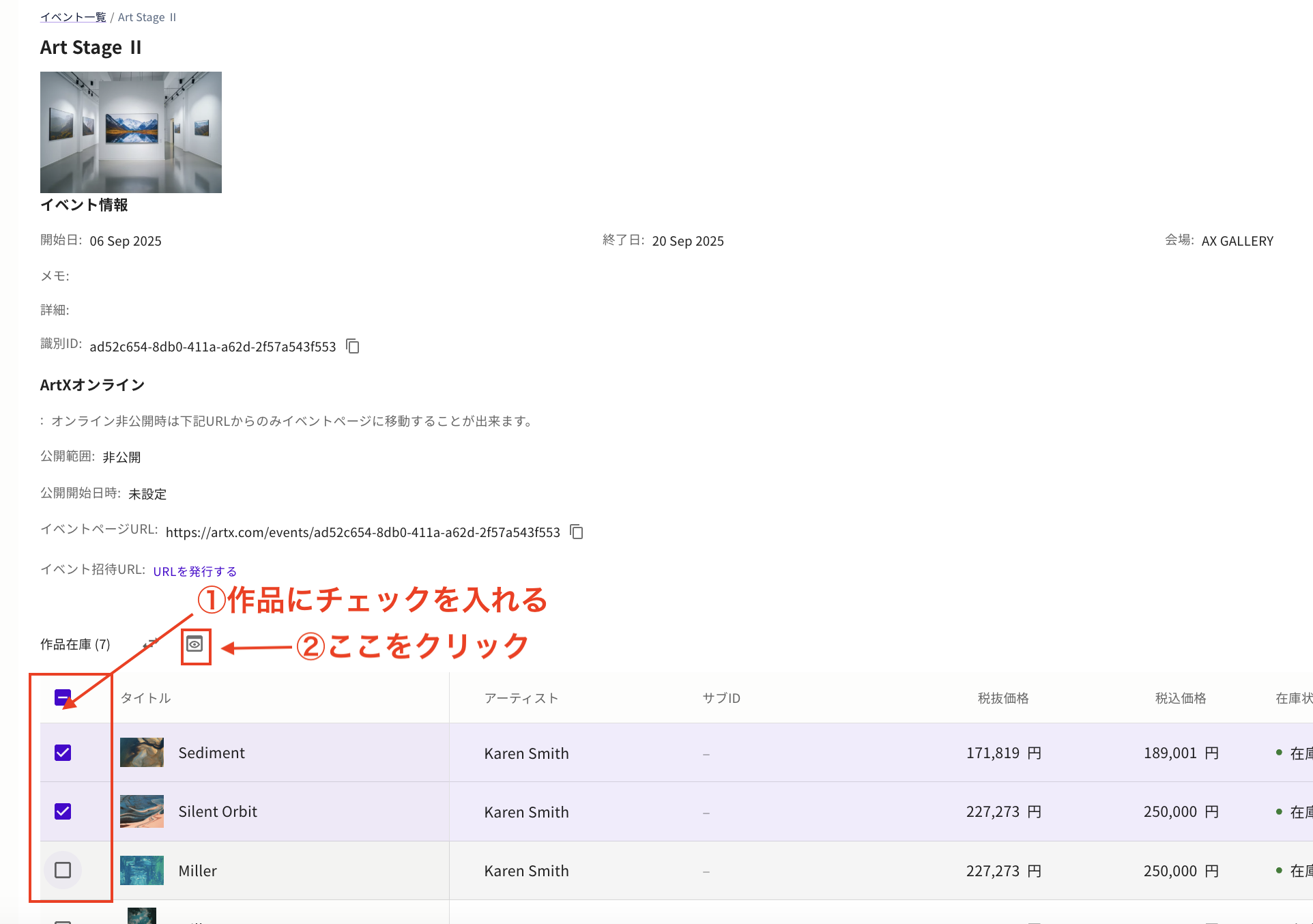Viewport: 1313px width, 924px height.
Task: Click the アーティスト column header
Action: pyautogui.click(x=521, y=698)
